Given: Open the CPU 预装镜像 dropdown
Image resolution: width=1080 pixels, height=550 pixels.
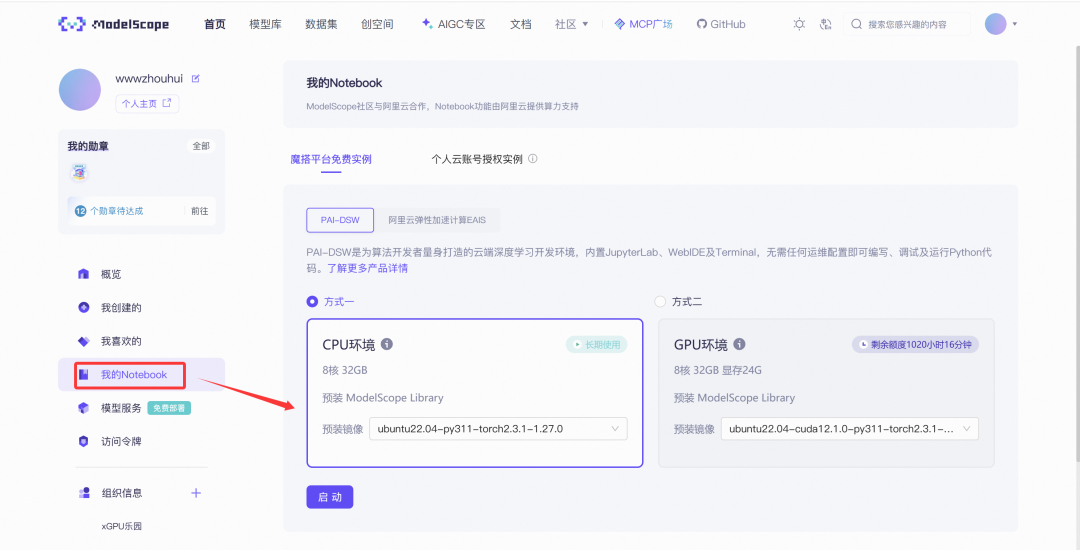Looking at the screenshot, I should [498, 428].
